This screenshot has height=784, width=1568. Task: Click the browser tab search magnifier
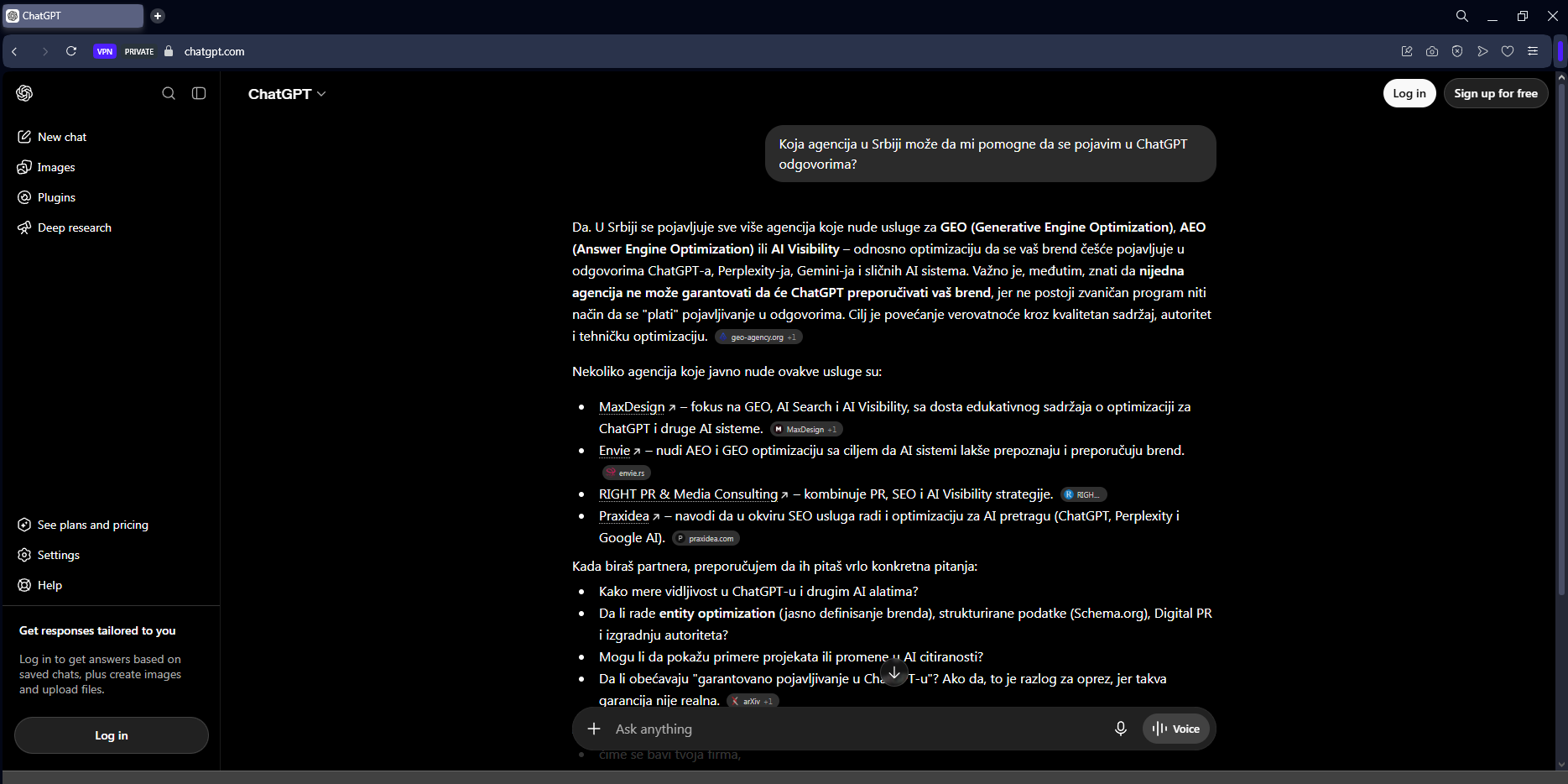1462,16
